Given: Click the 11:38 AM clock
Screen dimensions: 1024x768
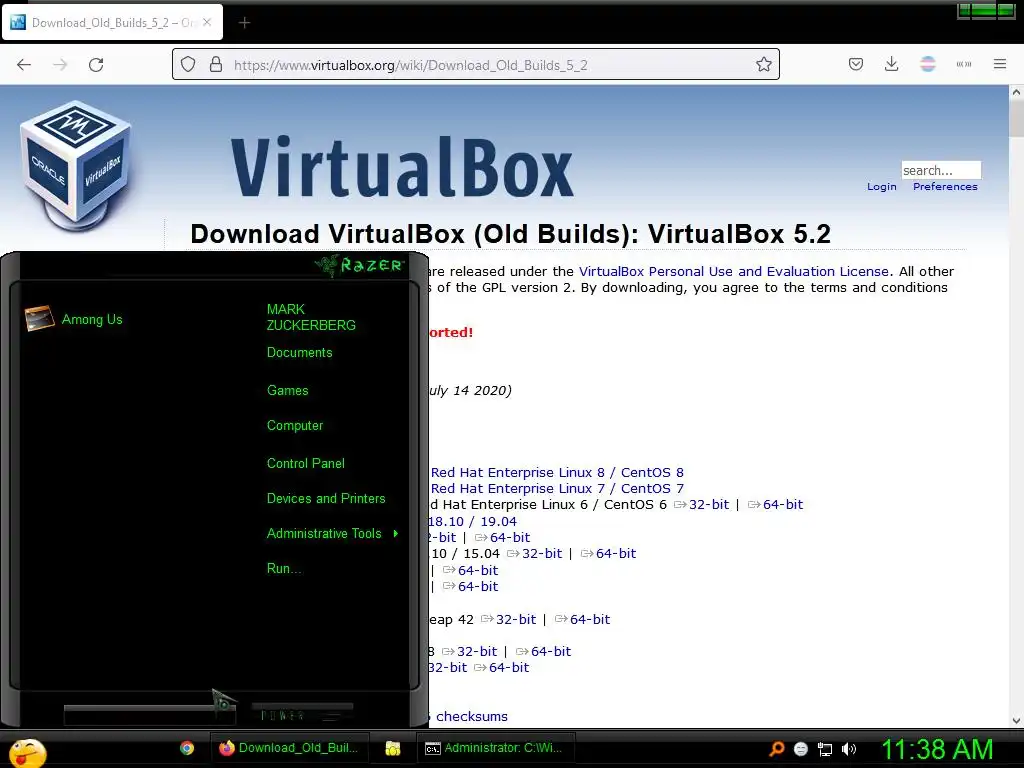Looking at the screenshot, I should point(937,749).
